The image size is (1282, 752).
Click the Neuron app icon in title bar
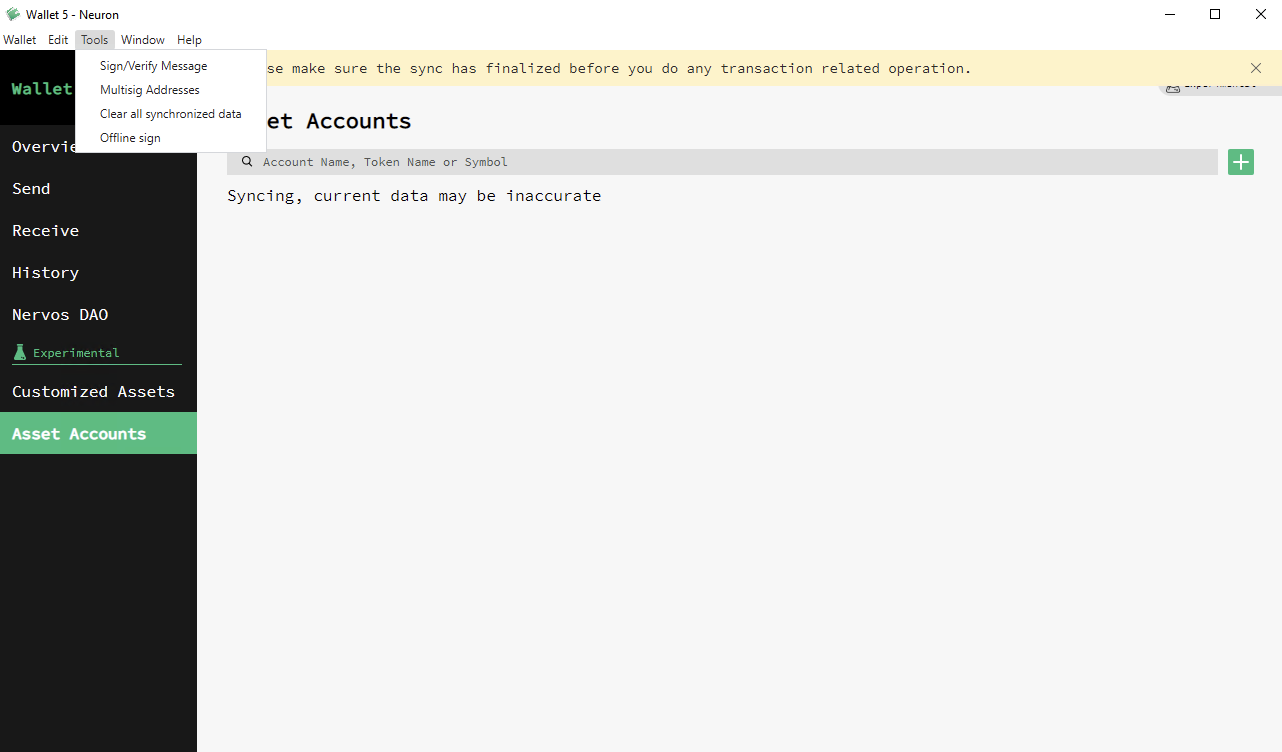[x=13, y=14]
